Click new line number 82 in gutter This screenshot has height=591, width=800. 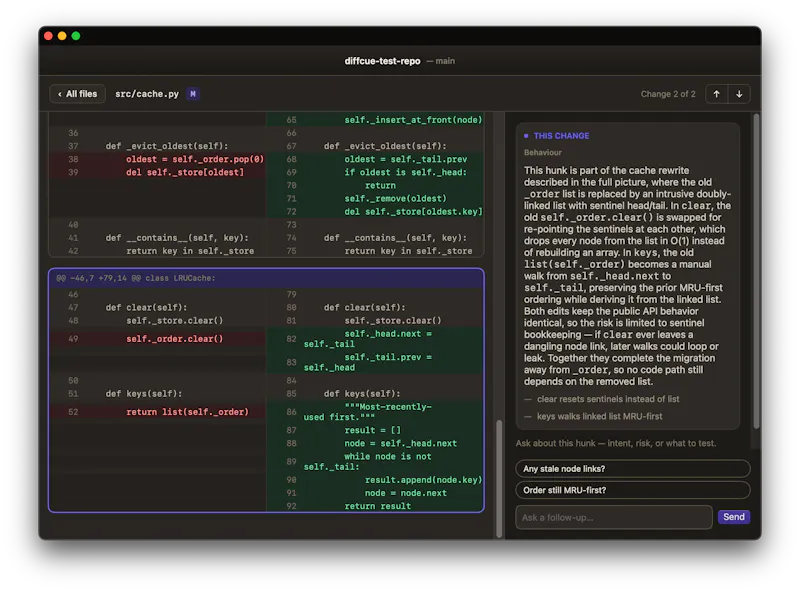[291, 339]
